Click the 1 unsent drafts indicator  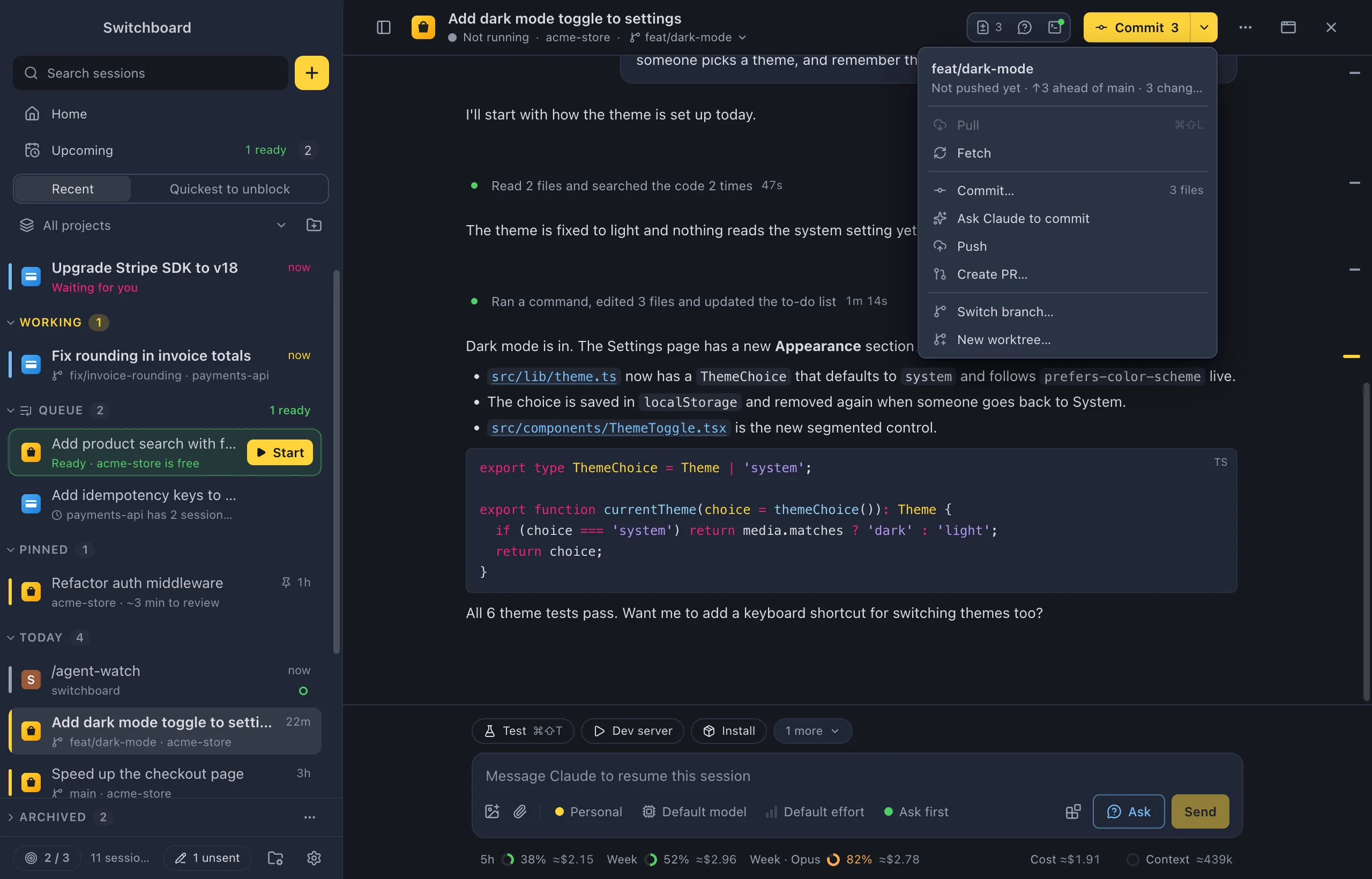click(x=207, y=858)
